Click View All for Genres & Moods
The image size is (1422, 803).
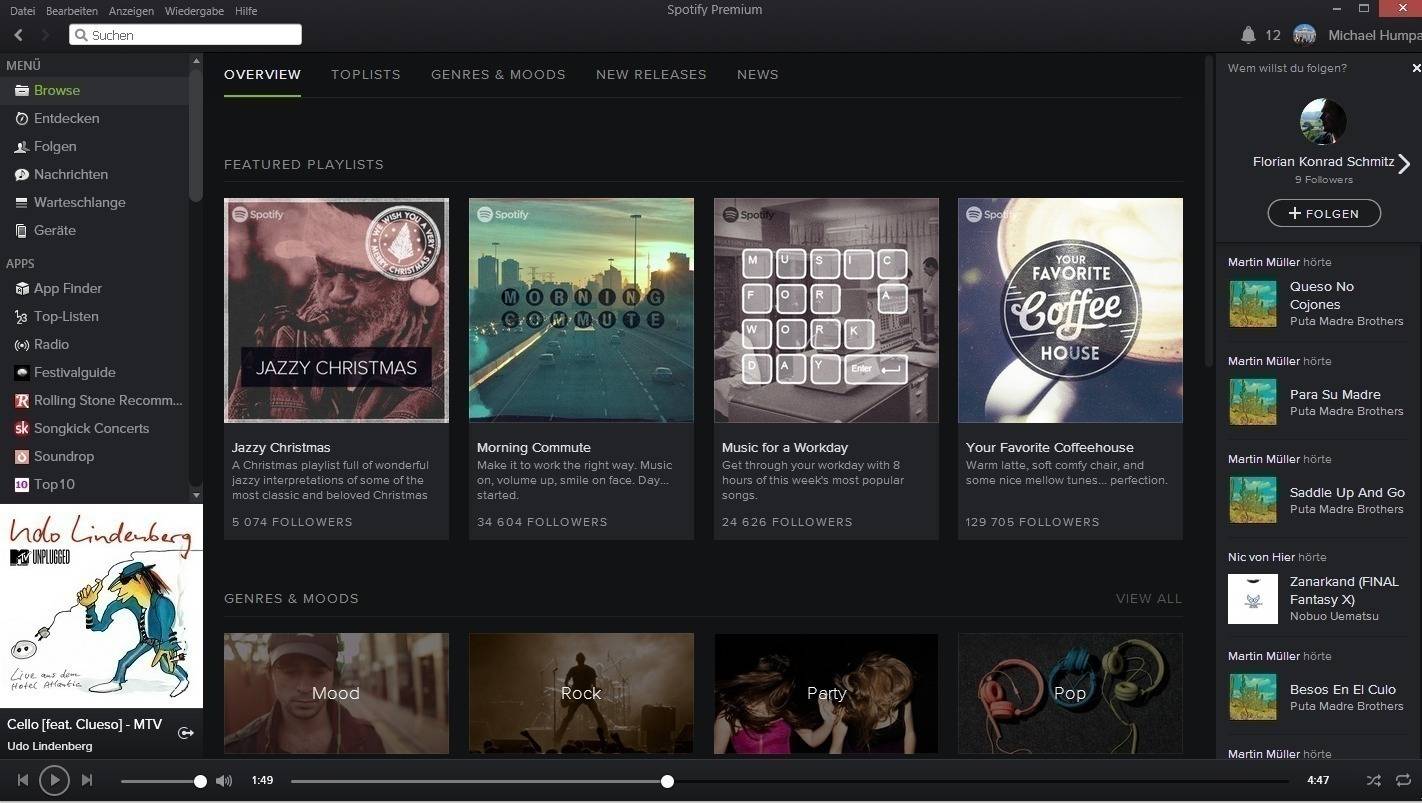pyautogui.click(x=1149, y=599)
